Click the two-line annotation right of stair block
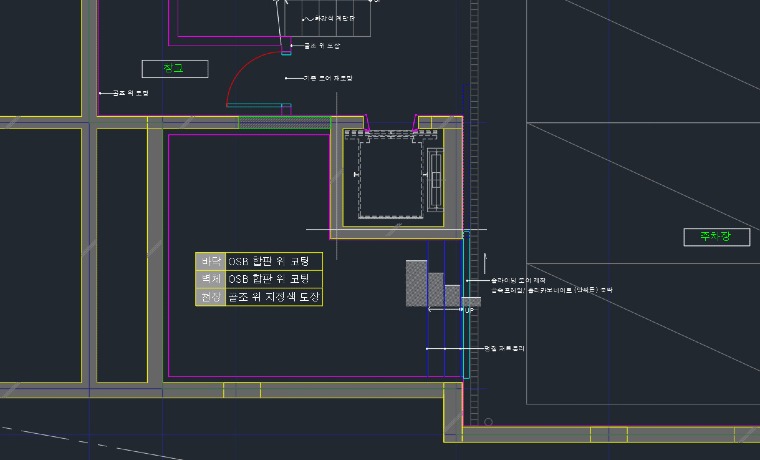This screenshot has height=460, width=760. pyautogui.click(x=550, y=285)
